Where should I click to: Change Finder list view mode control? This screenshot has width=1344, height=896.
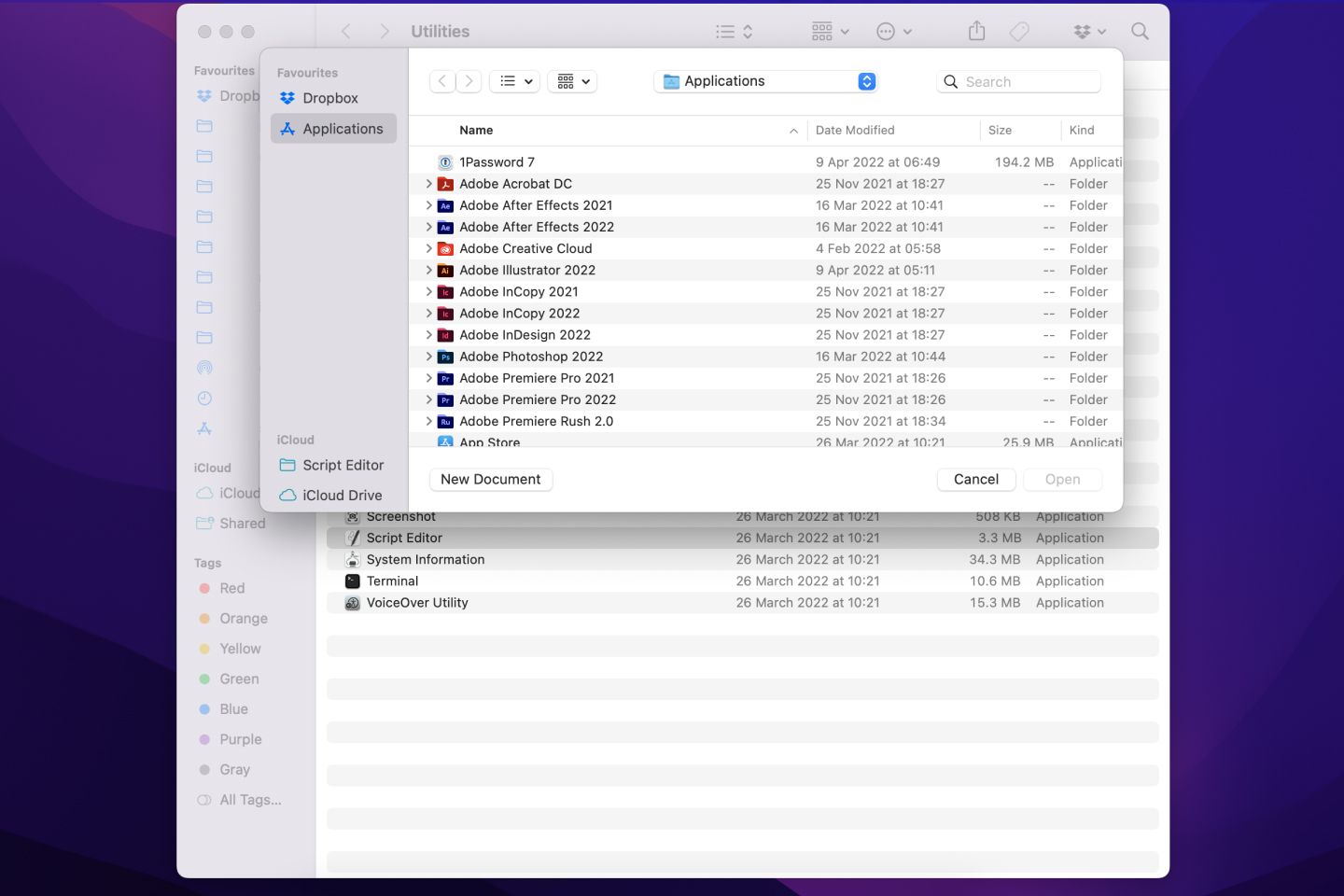pos(735,31)
